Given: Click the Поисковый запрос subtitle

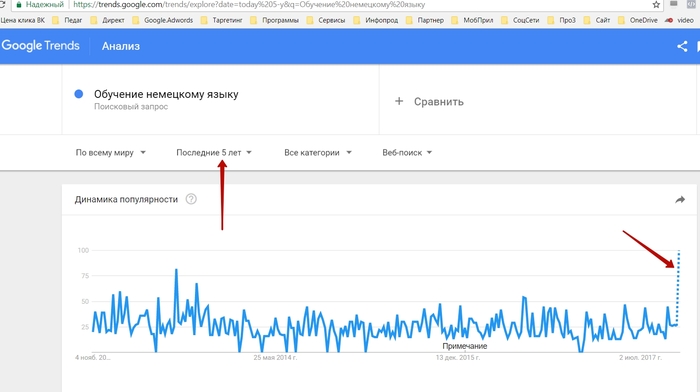Looking at the screenshot, I should [131, 107].
